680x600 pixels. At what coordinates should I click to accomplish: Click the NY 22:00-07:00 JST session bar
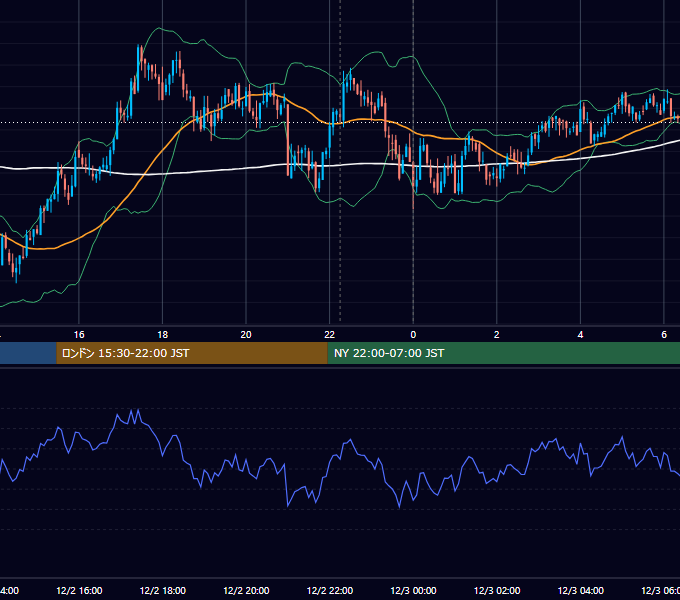click(503, 353)
